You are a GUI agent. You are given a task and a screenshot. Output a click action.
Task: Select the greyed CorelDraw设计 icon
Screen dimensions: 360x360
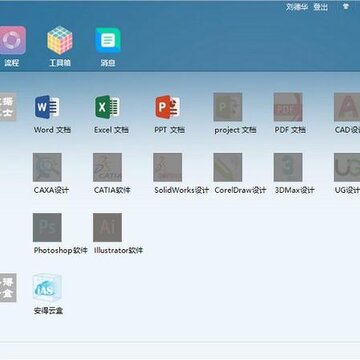228,167
